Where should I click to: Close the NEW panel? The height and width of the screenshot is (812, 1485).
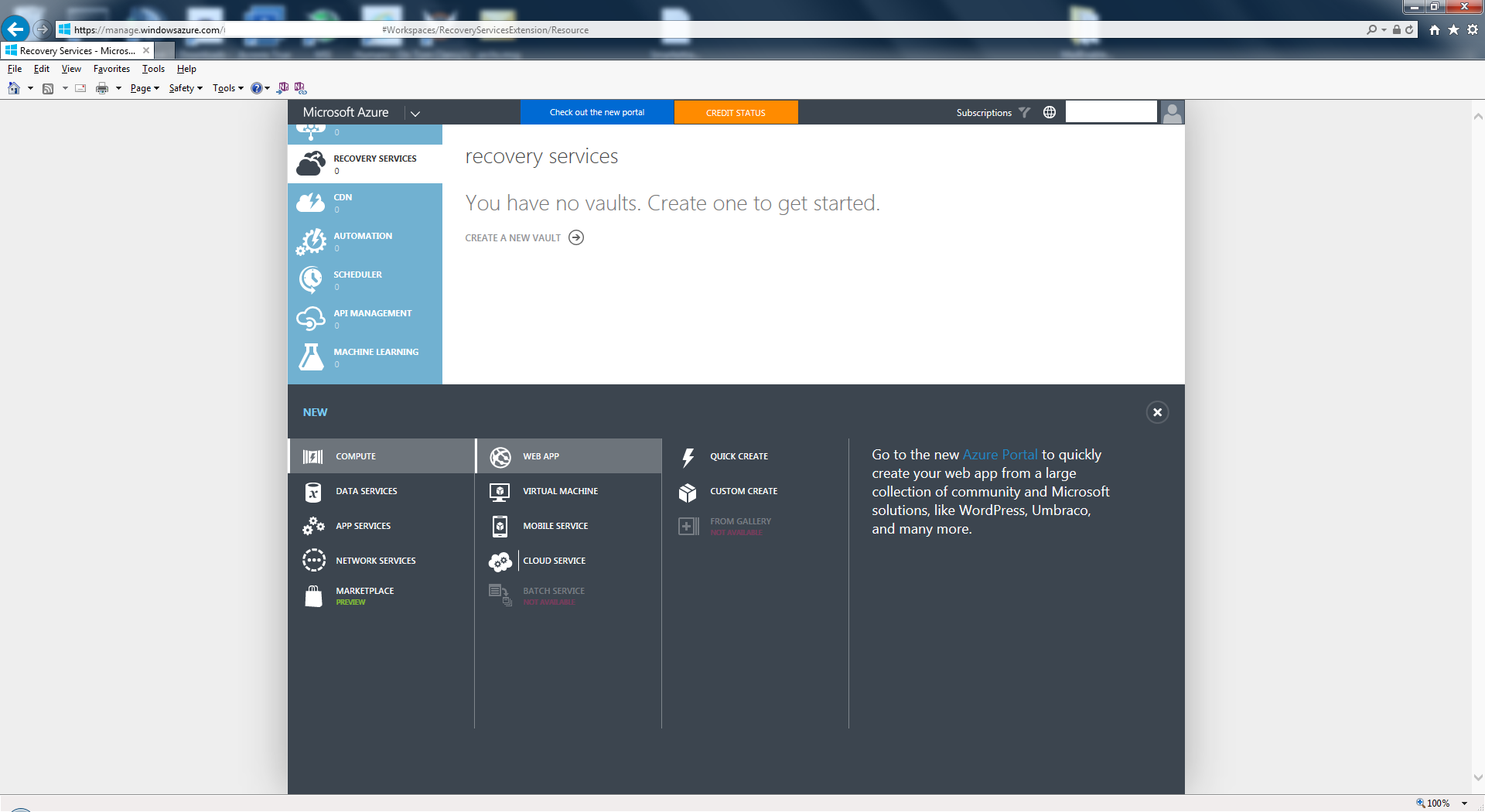[x=1157, y=412]
